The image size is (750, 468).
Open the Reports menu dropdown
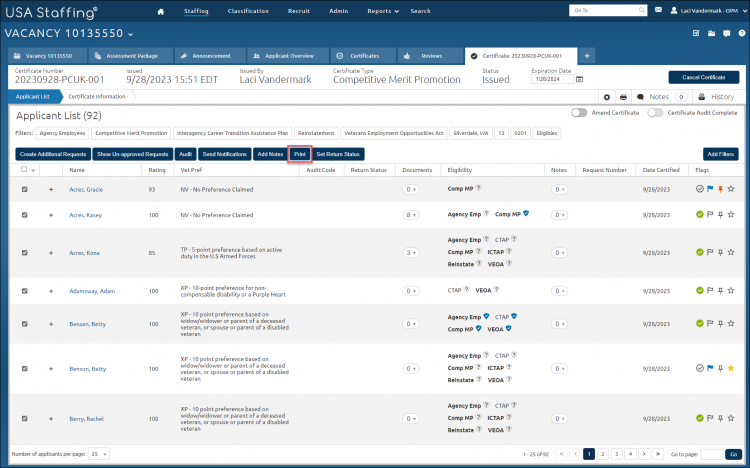[x=383, y=11]
